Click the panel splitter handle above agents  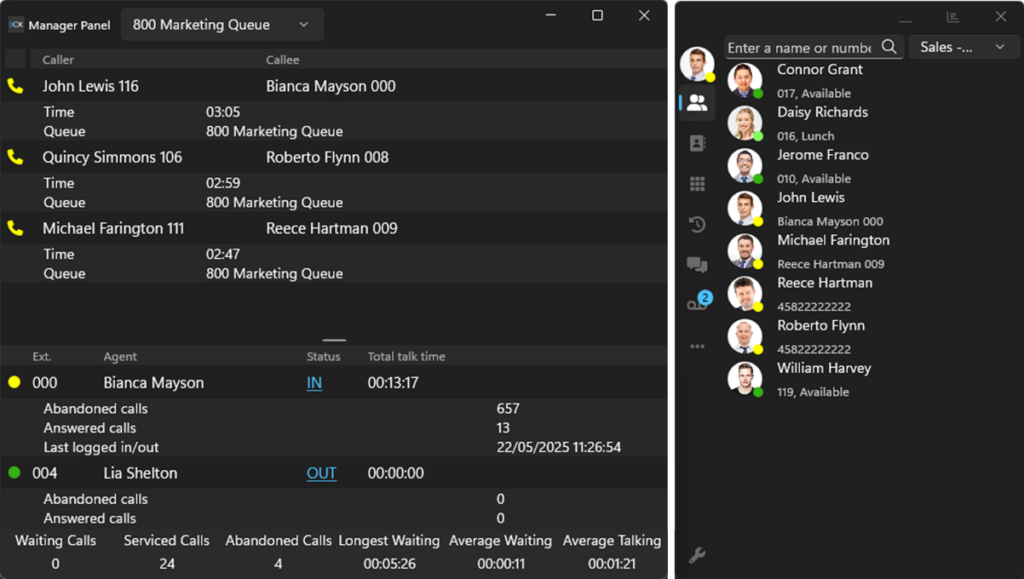point(334,340)
